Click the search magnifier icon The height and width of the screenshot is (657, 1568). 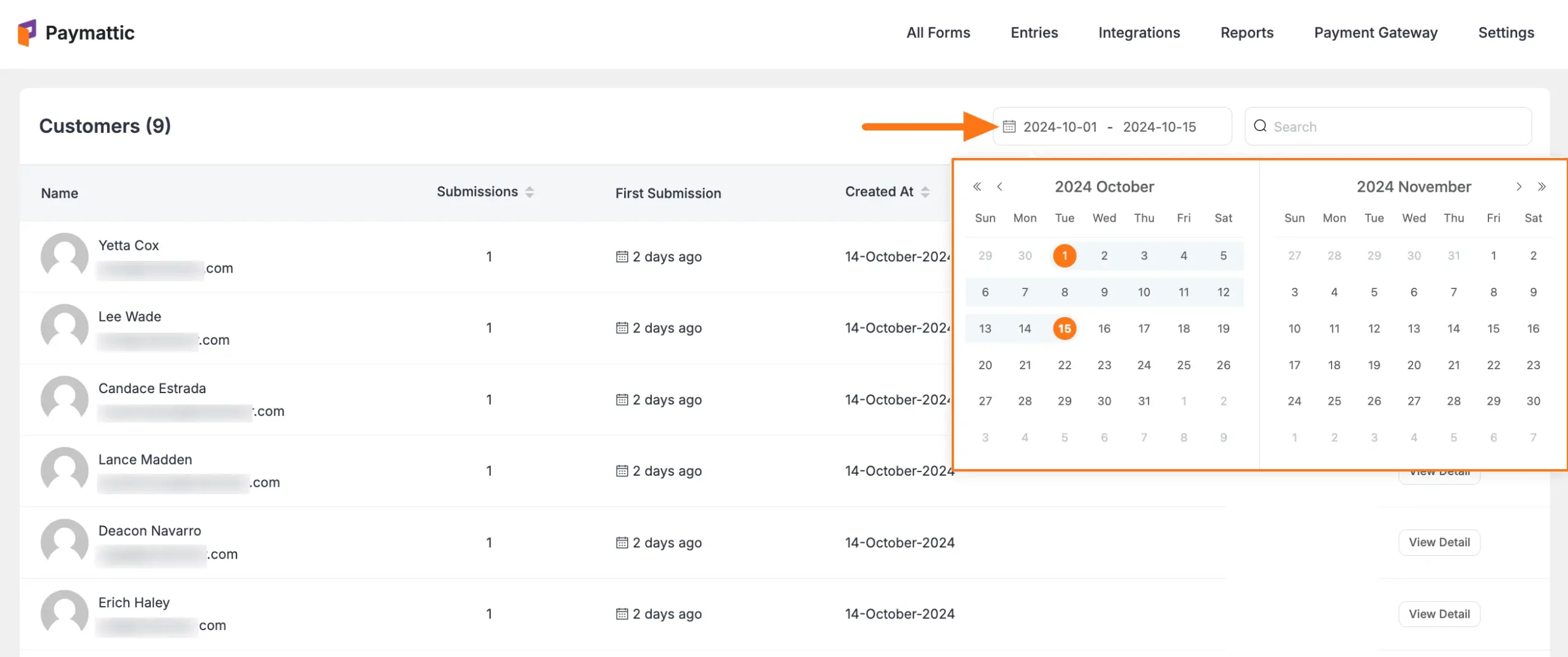(1260, 126)
